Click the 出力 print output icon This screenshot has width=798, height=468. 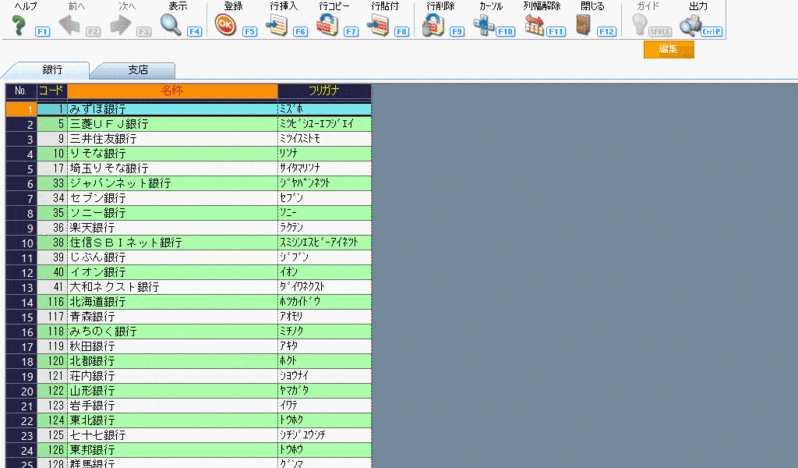click(x=690, y=25)
